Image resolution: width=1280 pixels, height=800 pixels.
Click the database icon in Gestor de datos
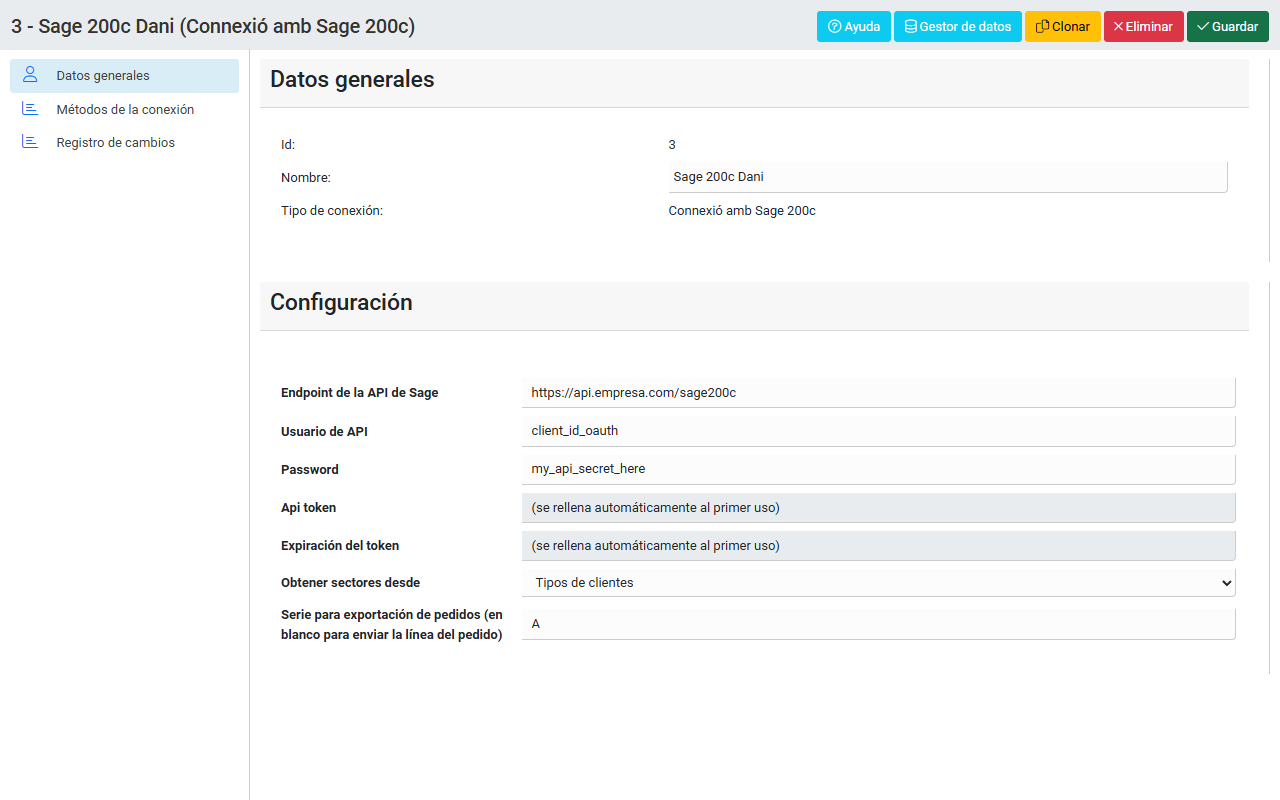[x=911, y=27]
